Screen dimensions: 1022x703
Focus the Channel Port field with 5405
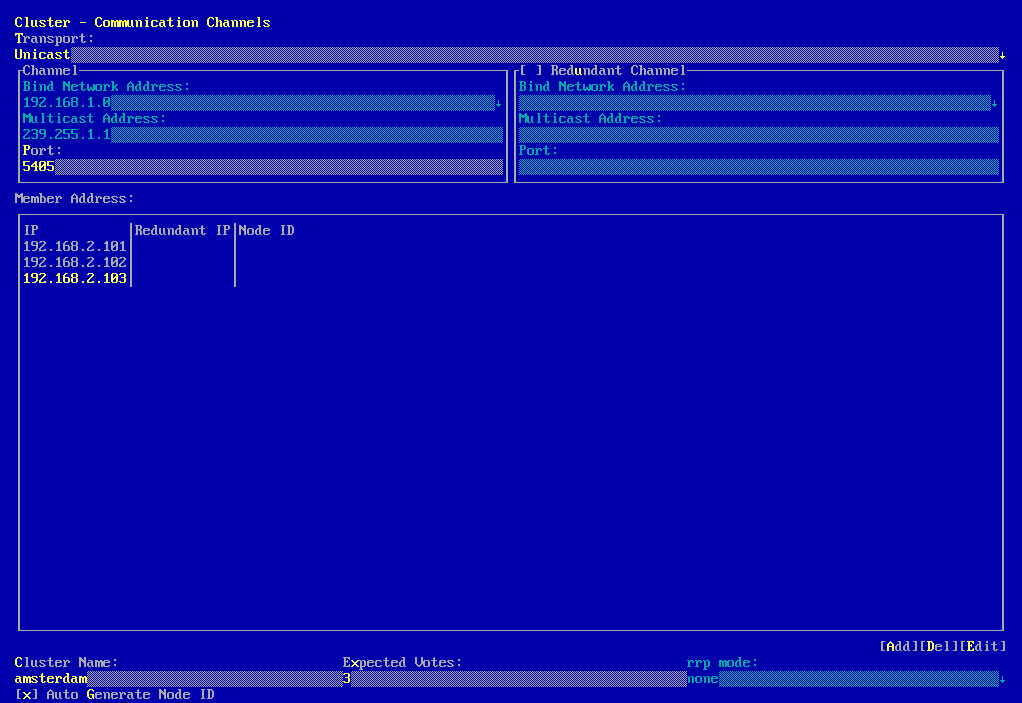click(262, 167)
